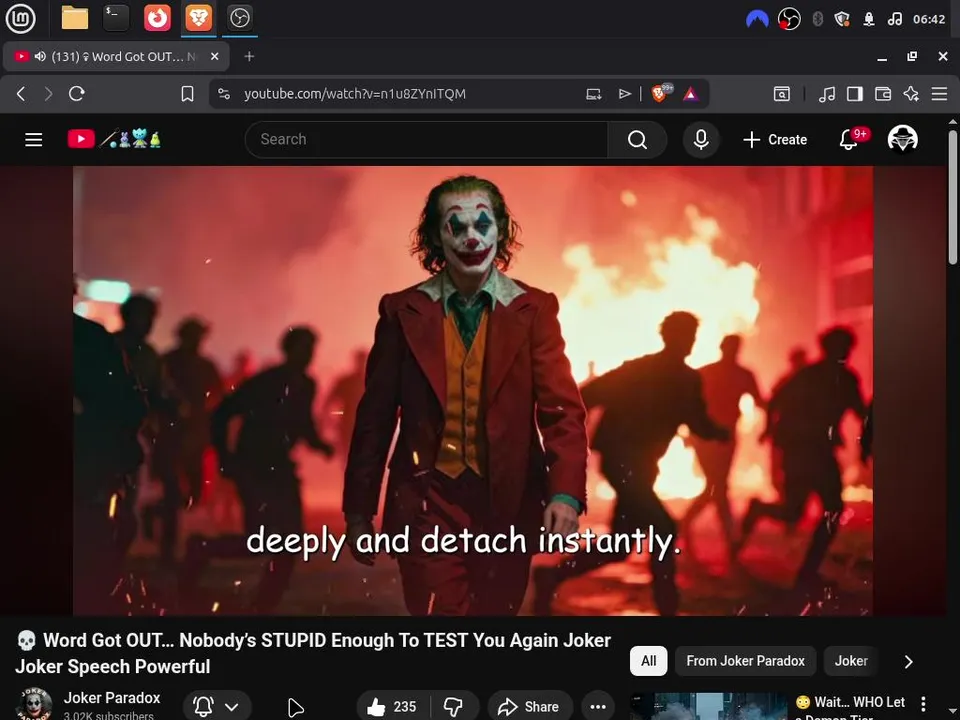Image resolution: width=960 pixels, height=720 pixels.
Task: Open the Joker Paradox channel name
Action: 112,698
